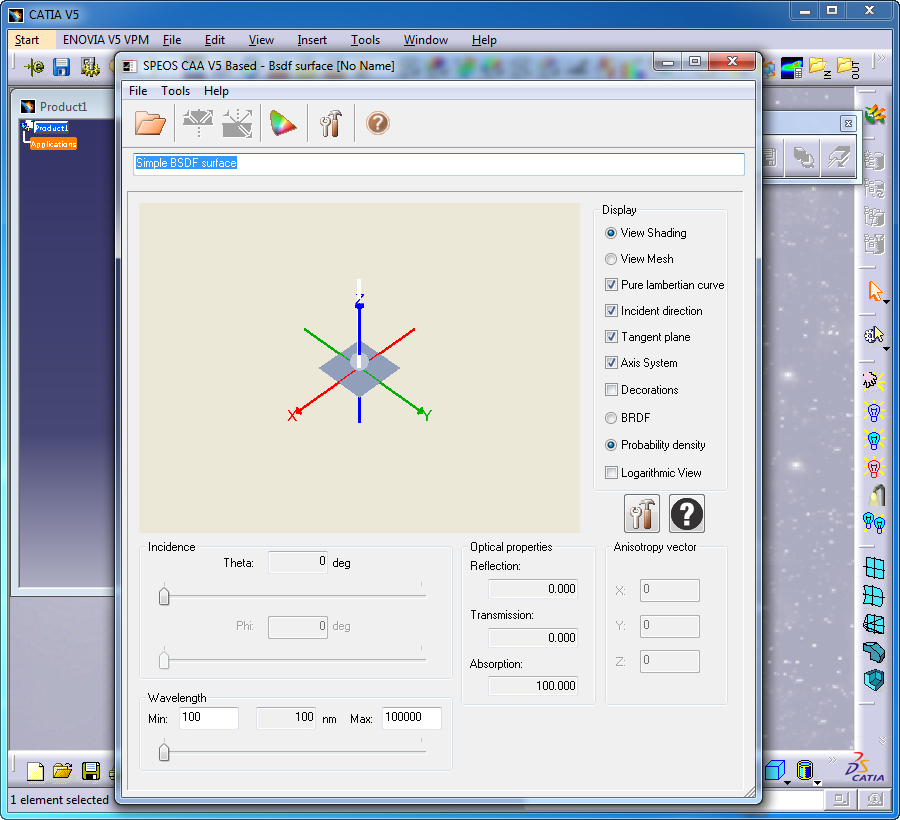Click the double blue light bulbs icon
The image size is (900, 820).
(874, 523)
